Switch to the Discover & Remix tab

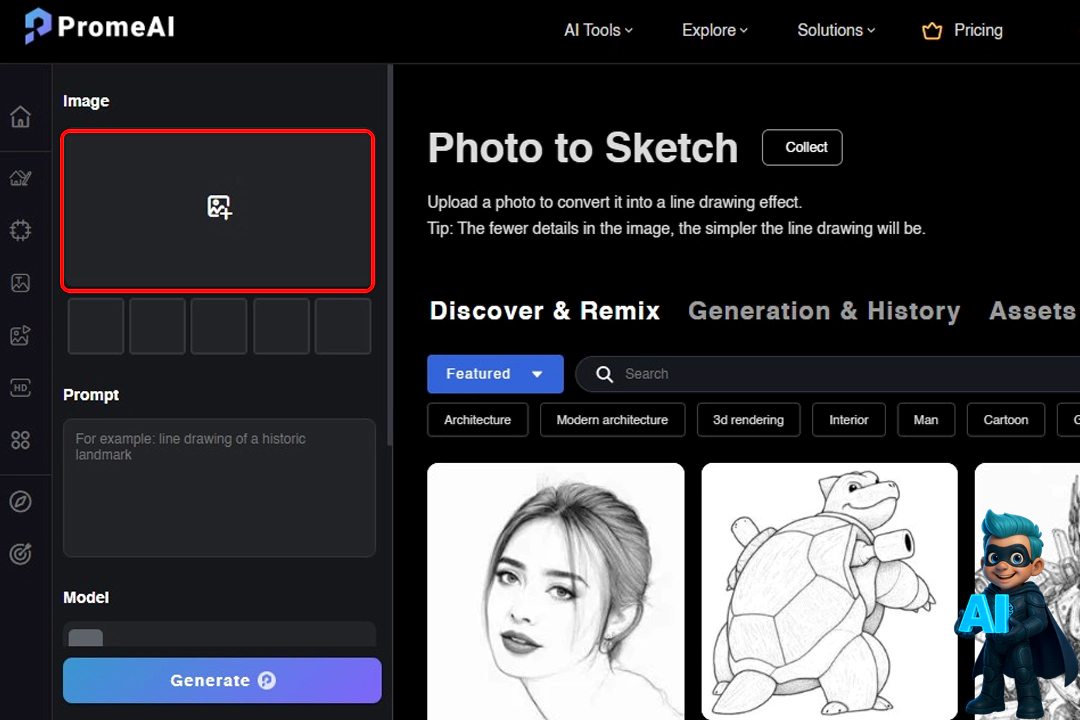(x=545, y=311)
